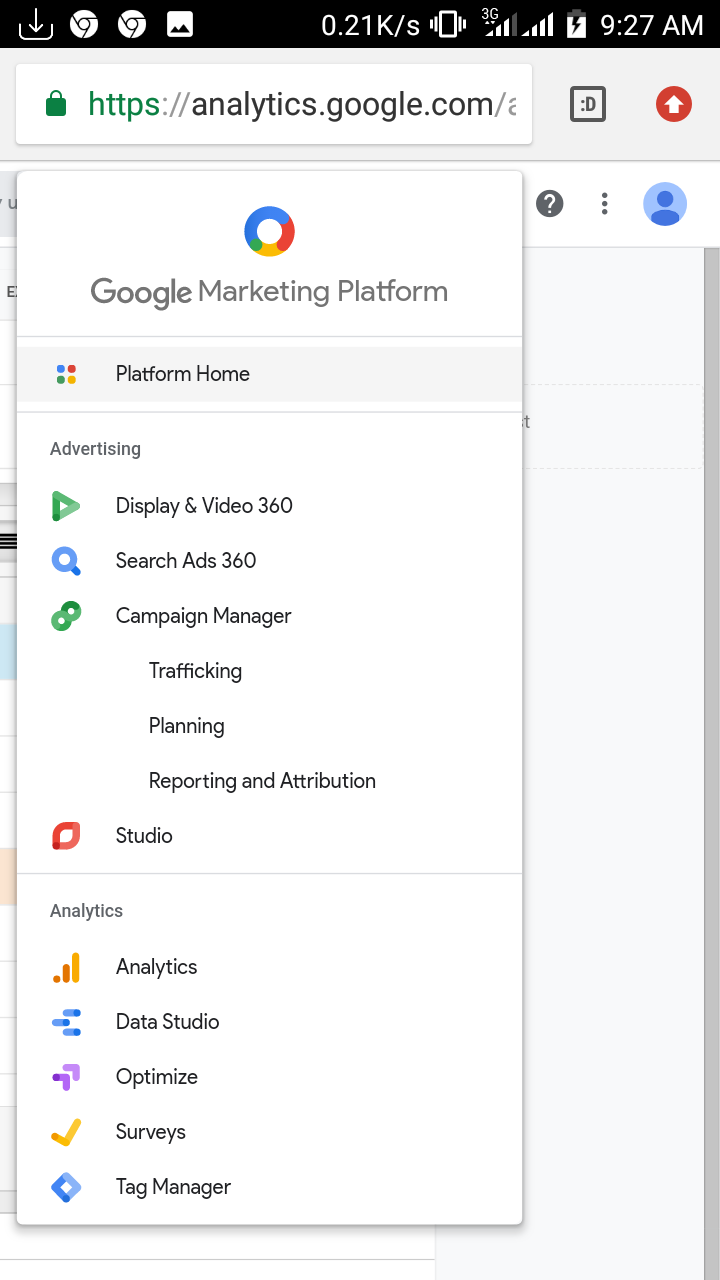This screenshot has width=720, height=1280.
Task: Click the yellow Surveys checkmark icon
Action: pyautogui.click(x=66, y=1132)
